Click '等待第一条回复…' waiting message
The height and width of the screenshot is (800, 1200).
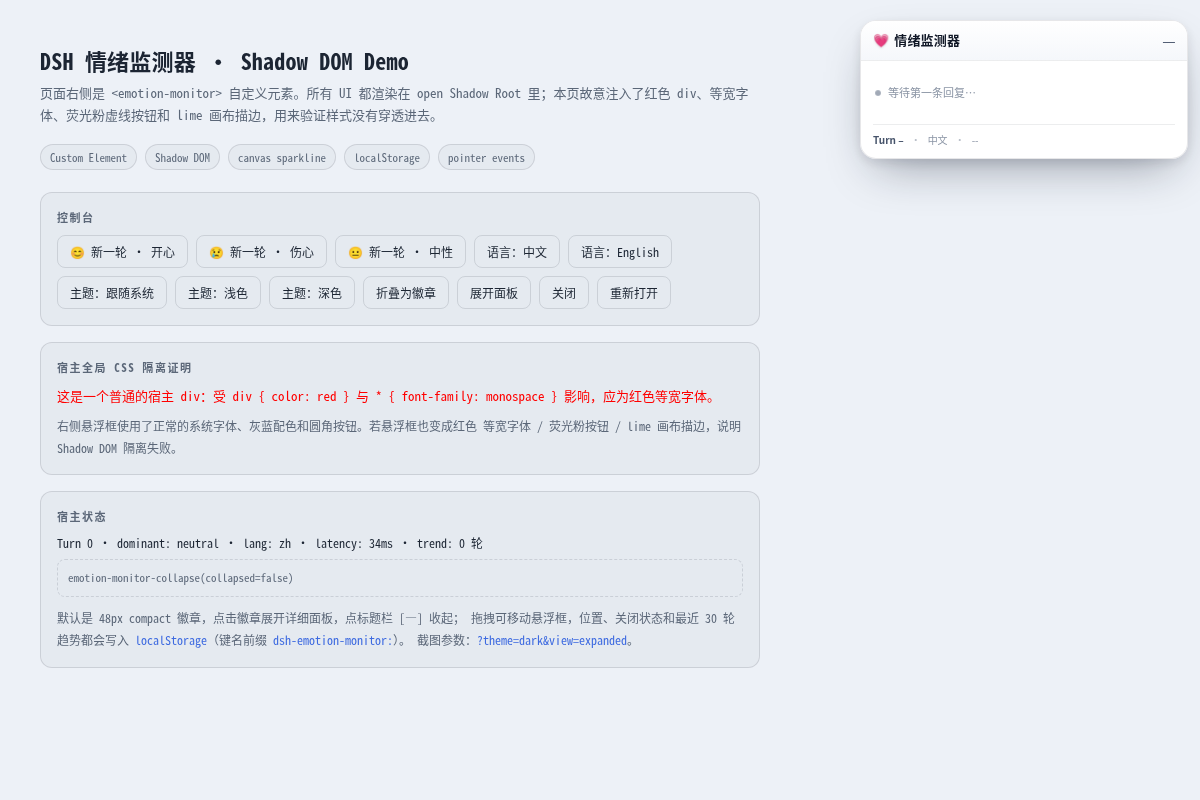click(932, 93)
